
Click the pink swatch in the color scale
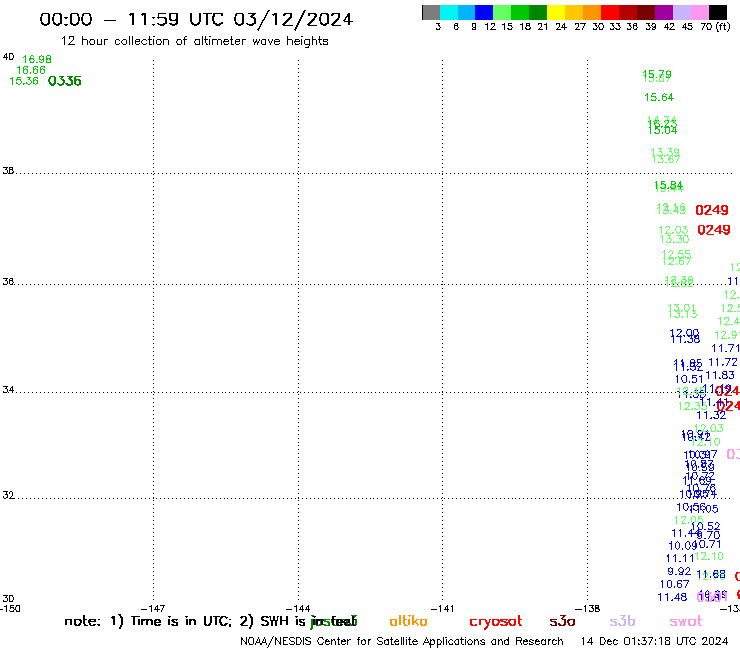699,12
